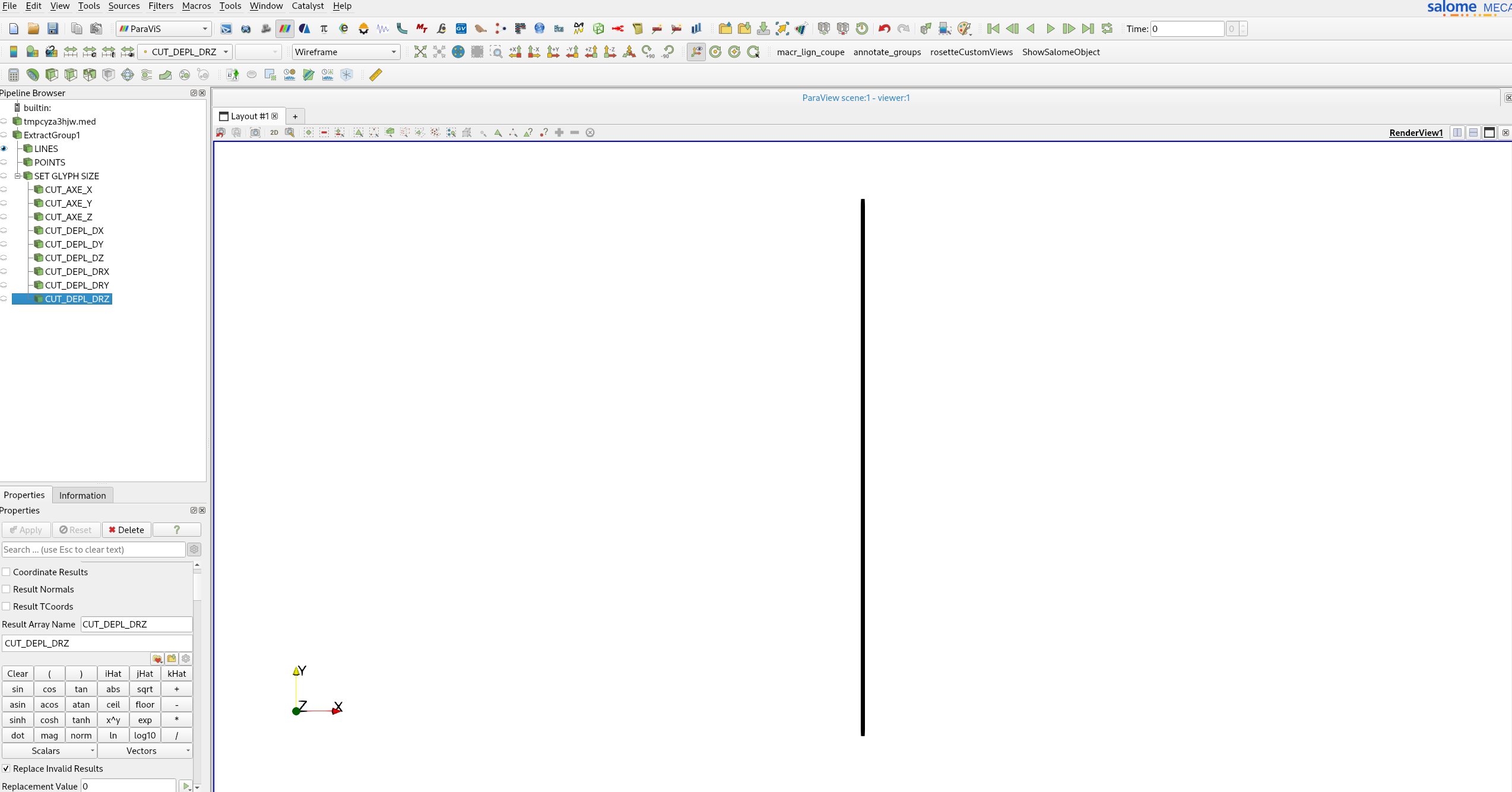Image resolution: width=1512 pixels, height=792 pixels.
Task: Click the Warp By Vector icon
Action: (x=166, y=75)
